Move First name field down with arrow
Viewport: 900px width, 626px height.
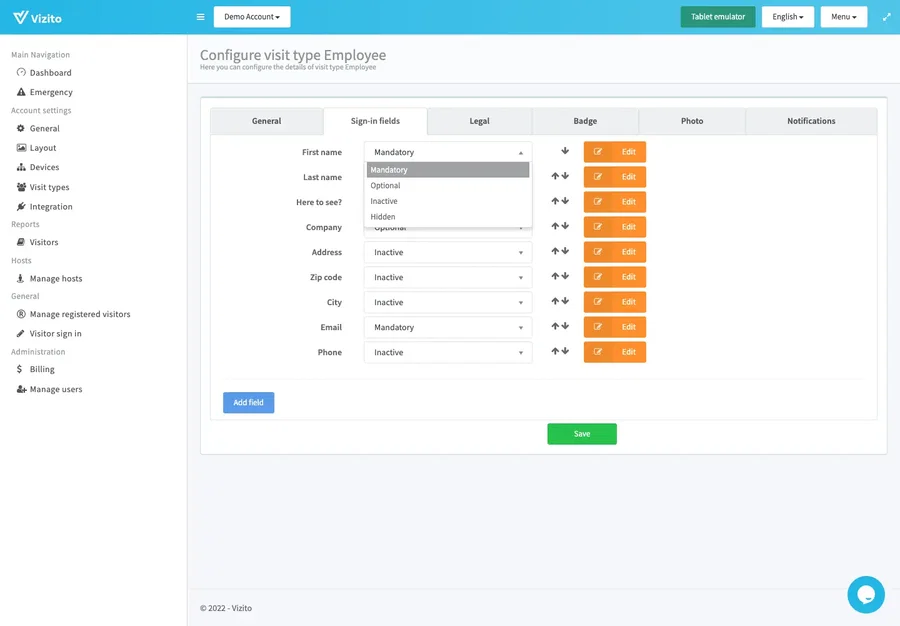[x=565, y=152]
